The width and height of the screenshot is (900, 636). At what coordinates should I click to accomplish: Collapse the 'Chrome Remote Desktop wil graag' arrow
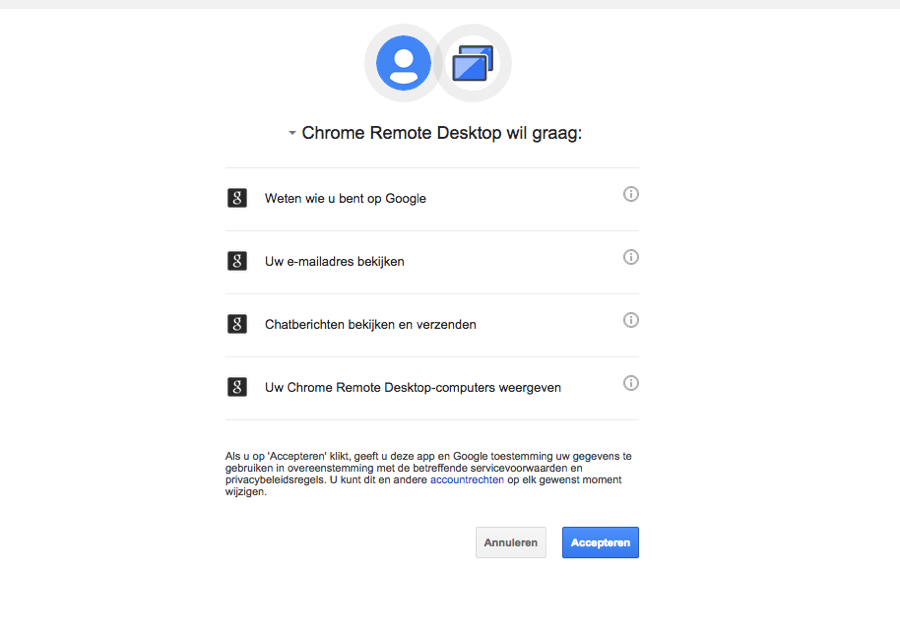(292, 133)
